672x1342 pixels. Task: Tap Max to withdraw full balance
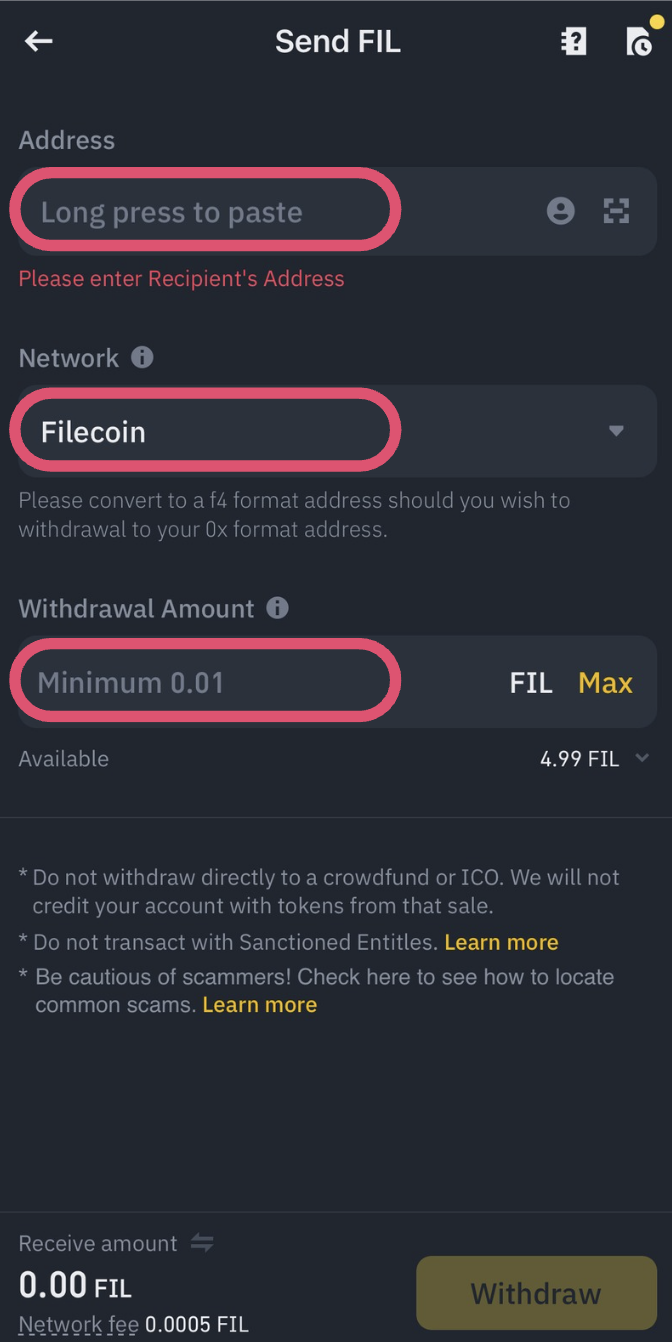[604, 682]
